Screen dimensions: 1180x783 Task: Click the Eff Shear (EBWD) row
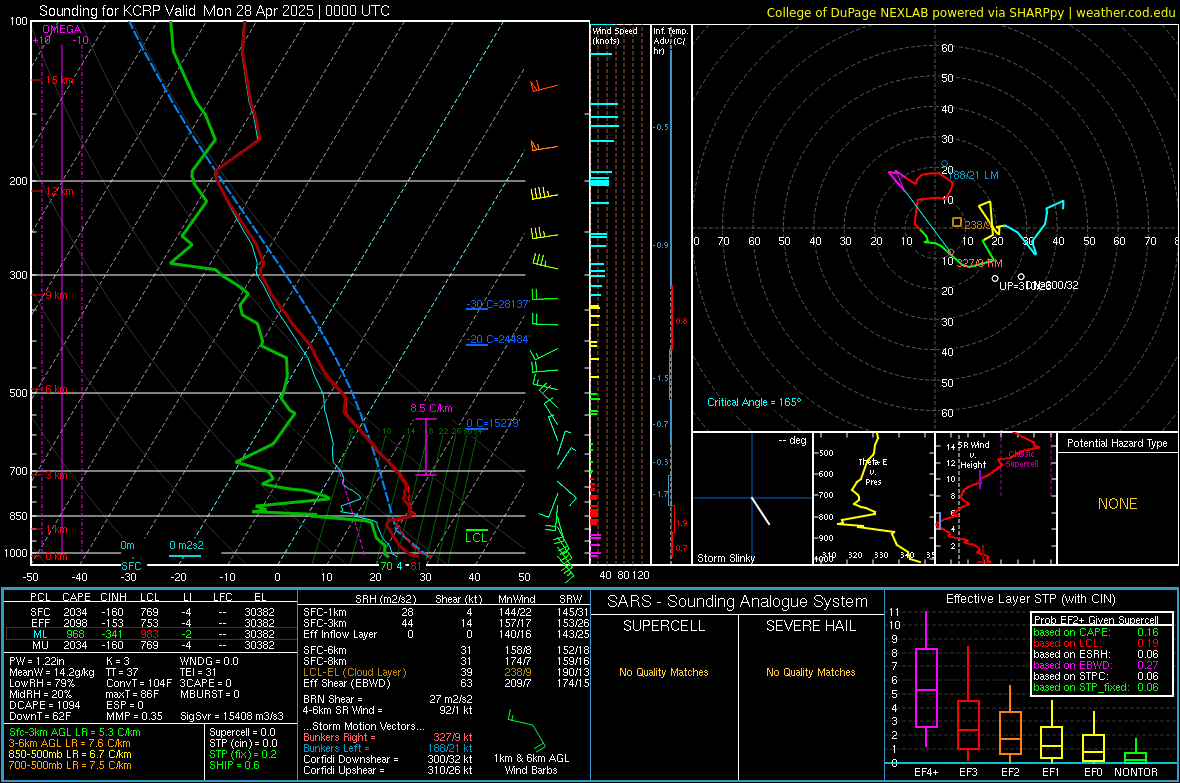[x=446, y=684]
